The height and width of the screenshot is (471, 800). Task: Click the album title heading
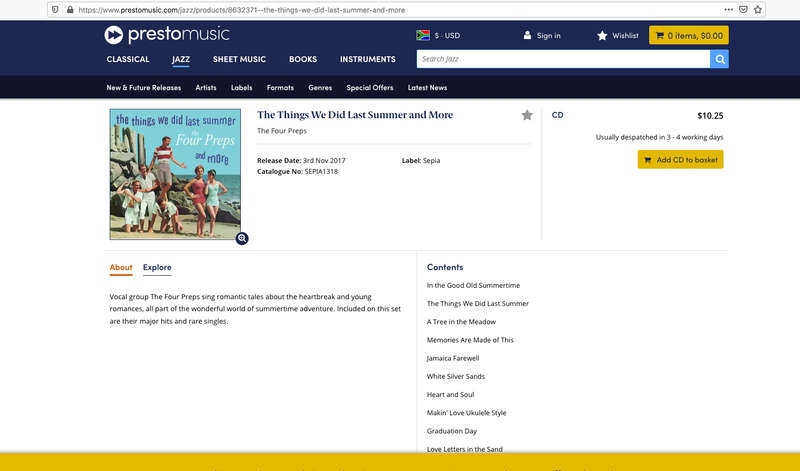355,115
